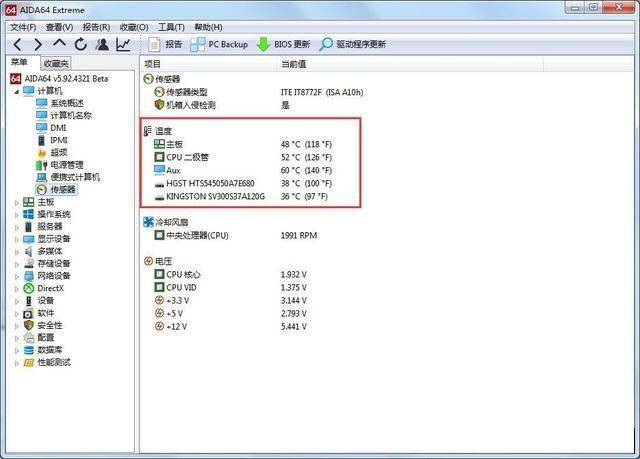640x459 pixels.
Task: Click the 配置 tree icon
Action: click(x=29, y=338)
